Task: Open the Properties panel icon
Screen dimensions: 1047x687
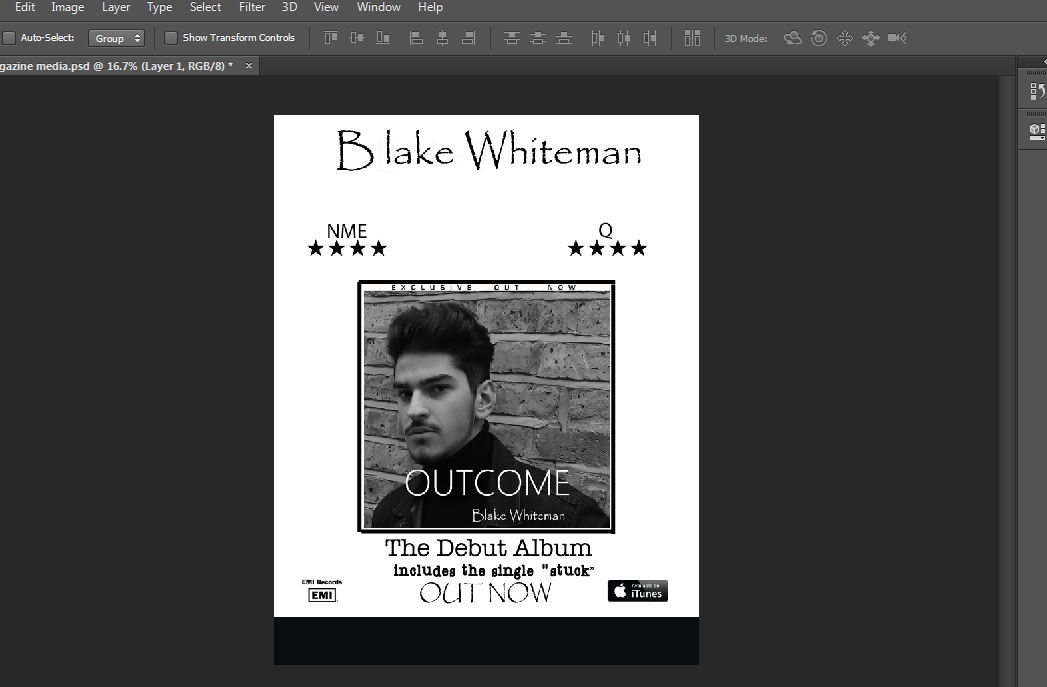Action: click(x=1037, y=131)
